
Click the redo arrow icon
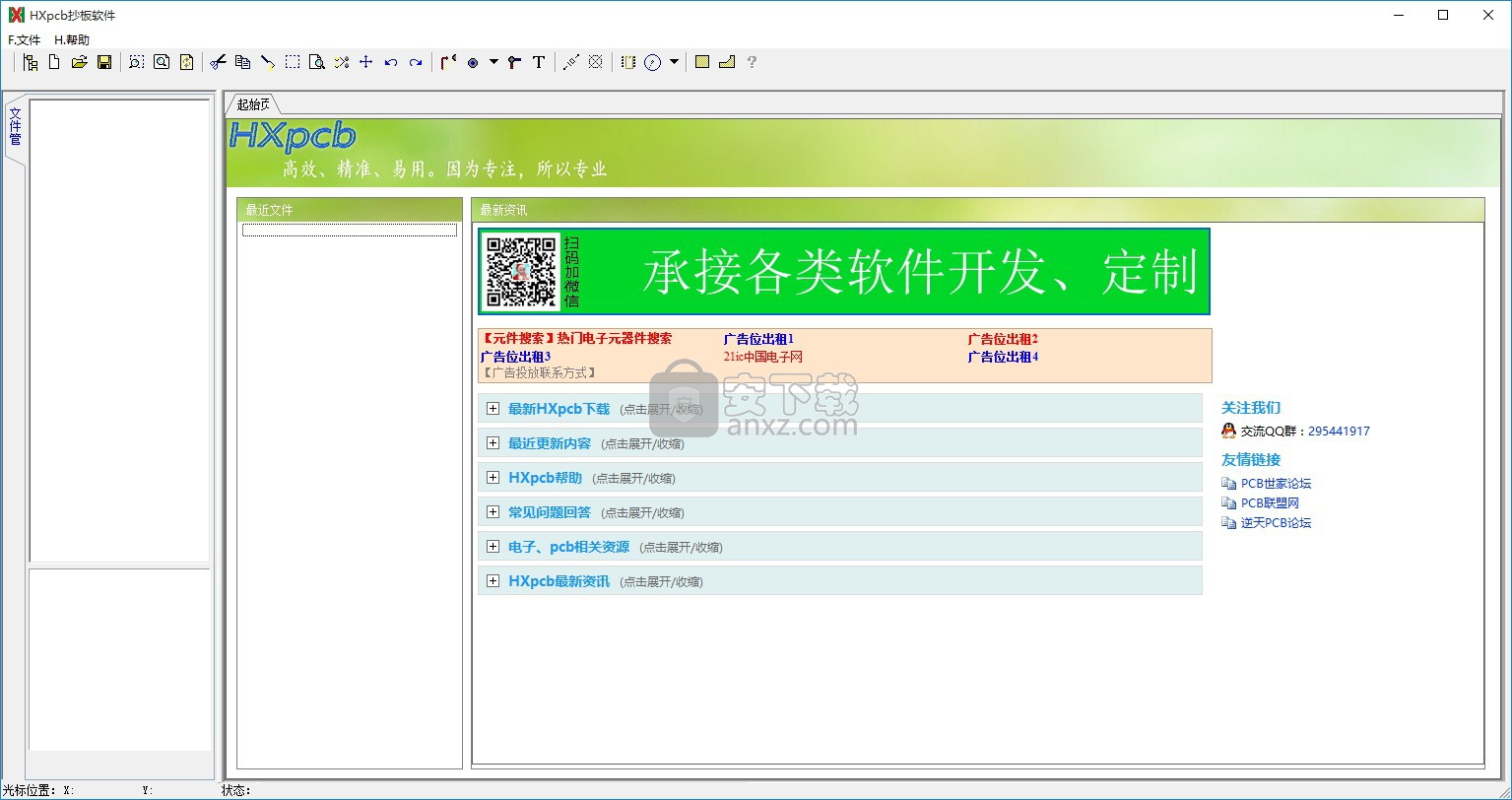416,62
